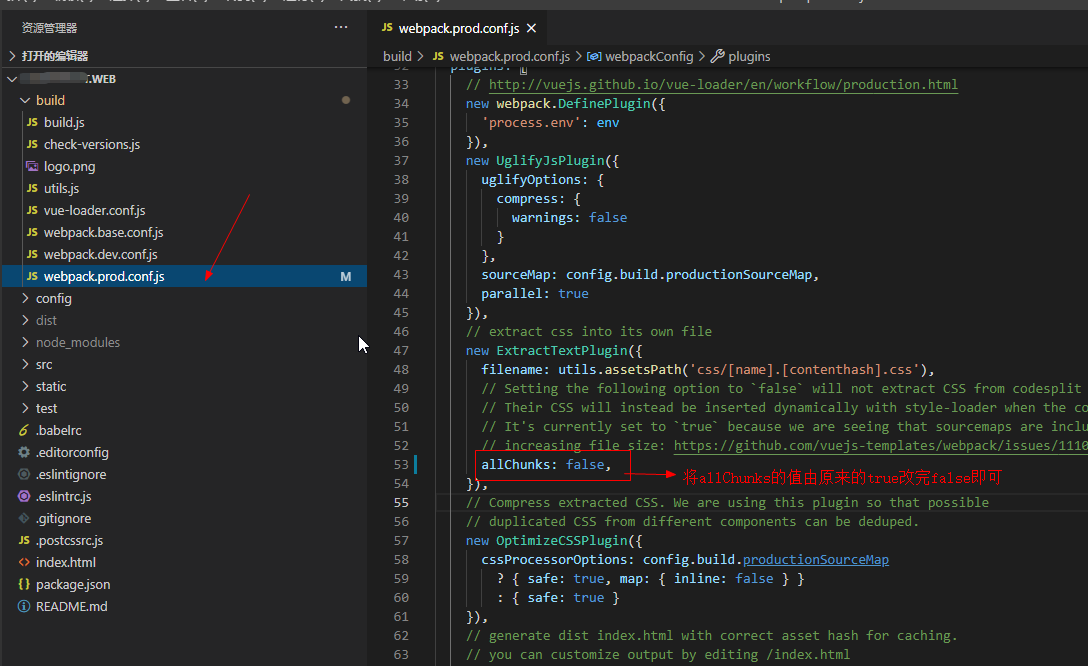Expand the config folder

[25, 298]
